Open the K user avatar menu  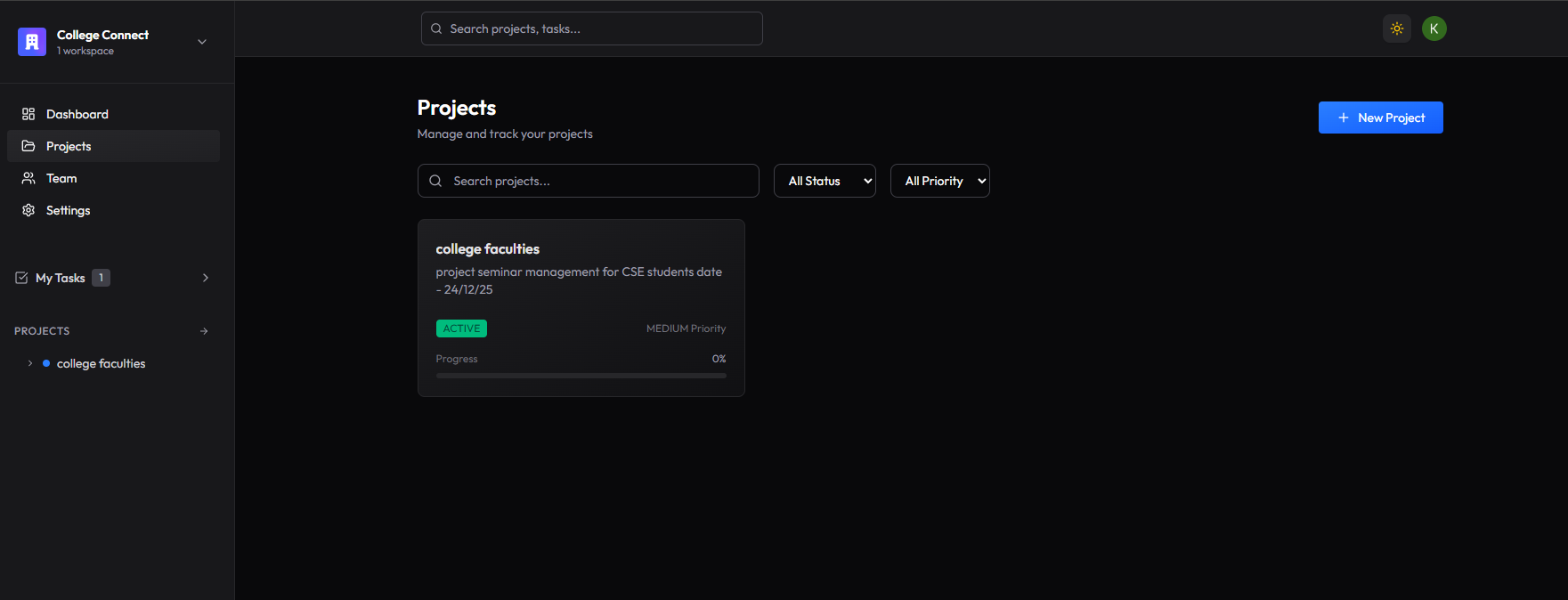[x=1434, y=28]
